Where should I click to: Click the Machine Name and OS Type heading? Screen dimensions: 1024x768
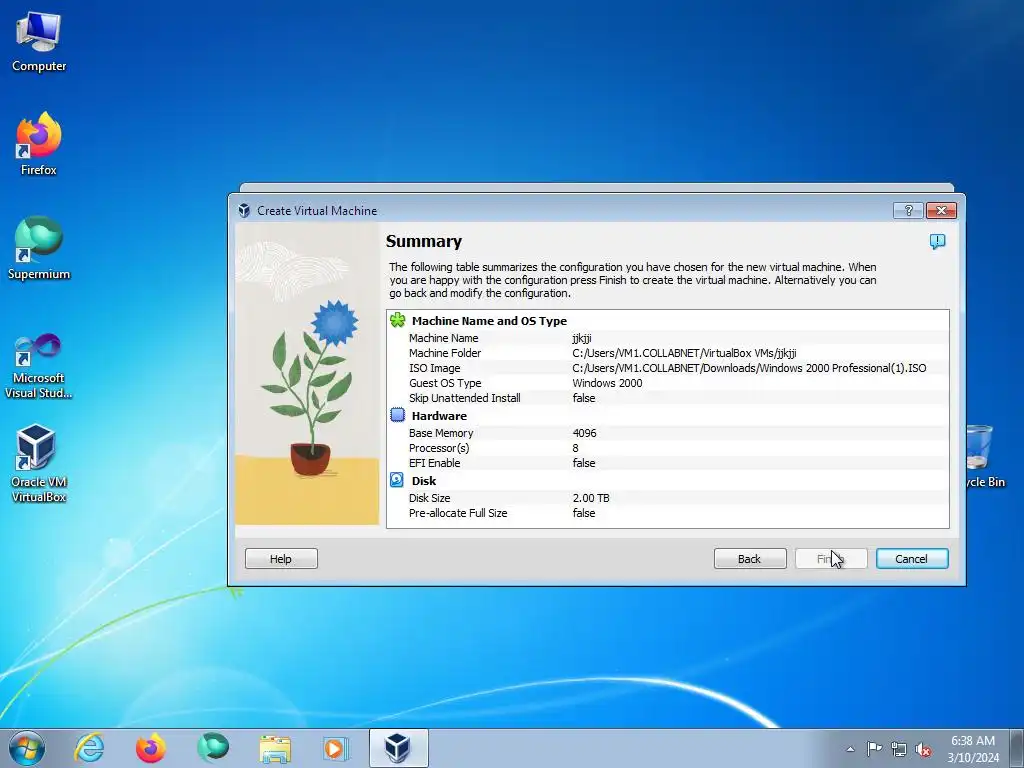click(489, 321)
